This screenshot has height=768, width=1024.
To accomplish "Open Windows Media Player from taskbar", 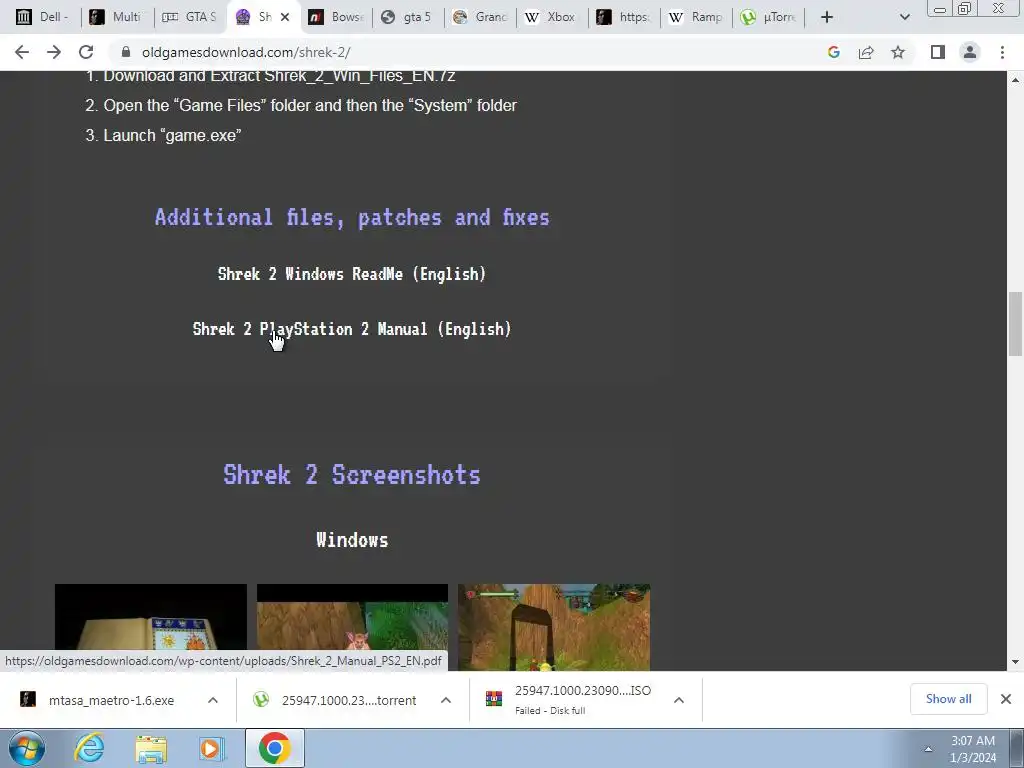I will click(x=211, y=748).
